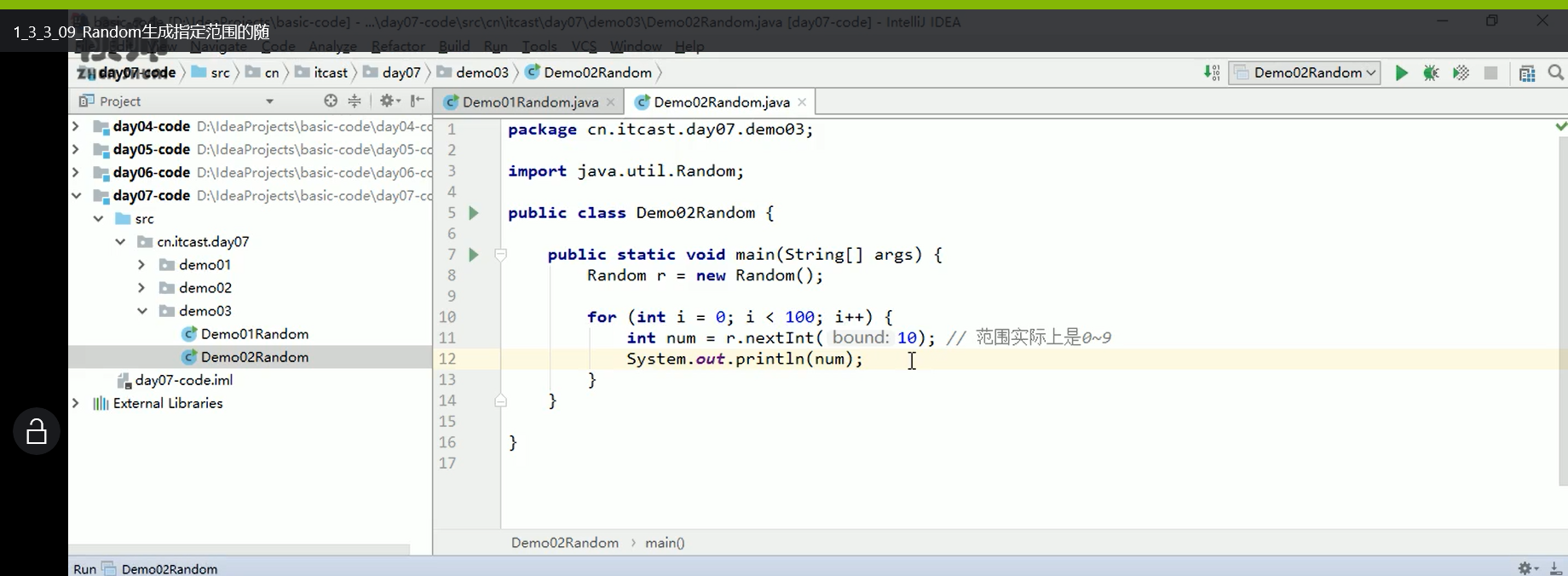Open the Help menu
The image size is (1568, 576).
pyautogui.click(x=689, y=46)
